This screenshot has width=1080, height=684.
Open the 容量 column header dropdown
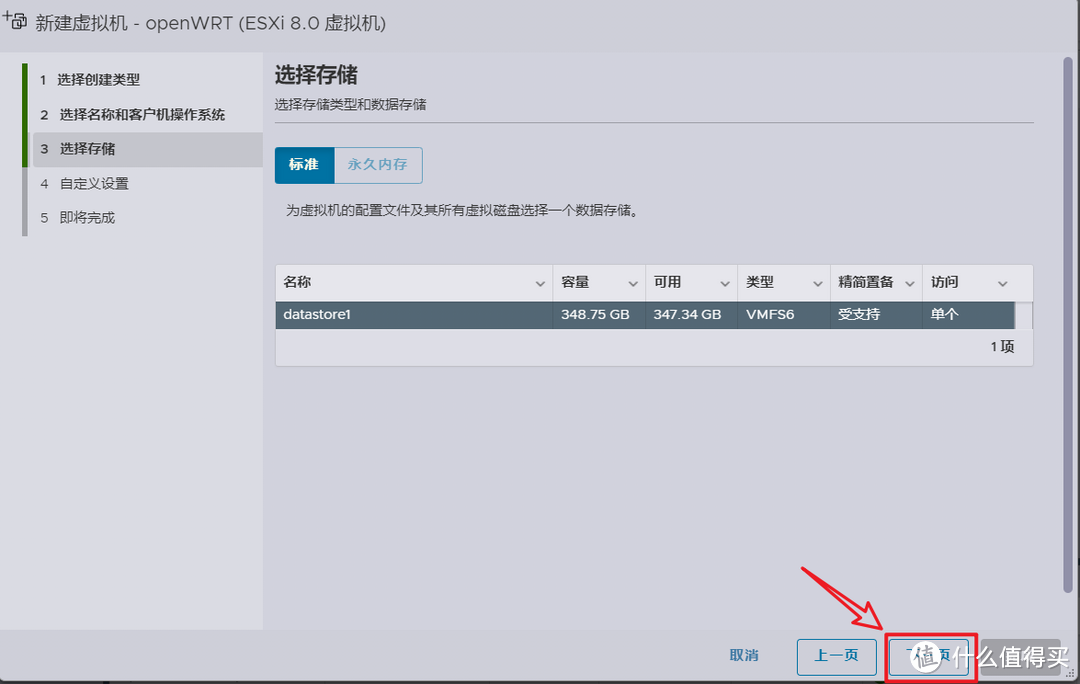coord(631,282)
